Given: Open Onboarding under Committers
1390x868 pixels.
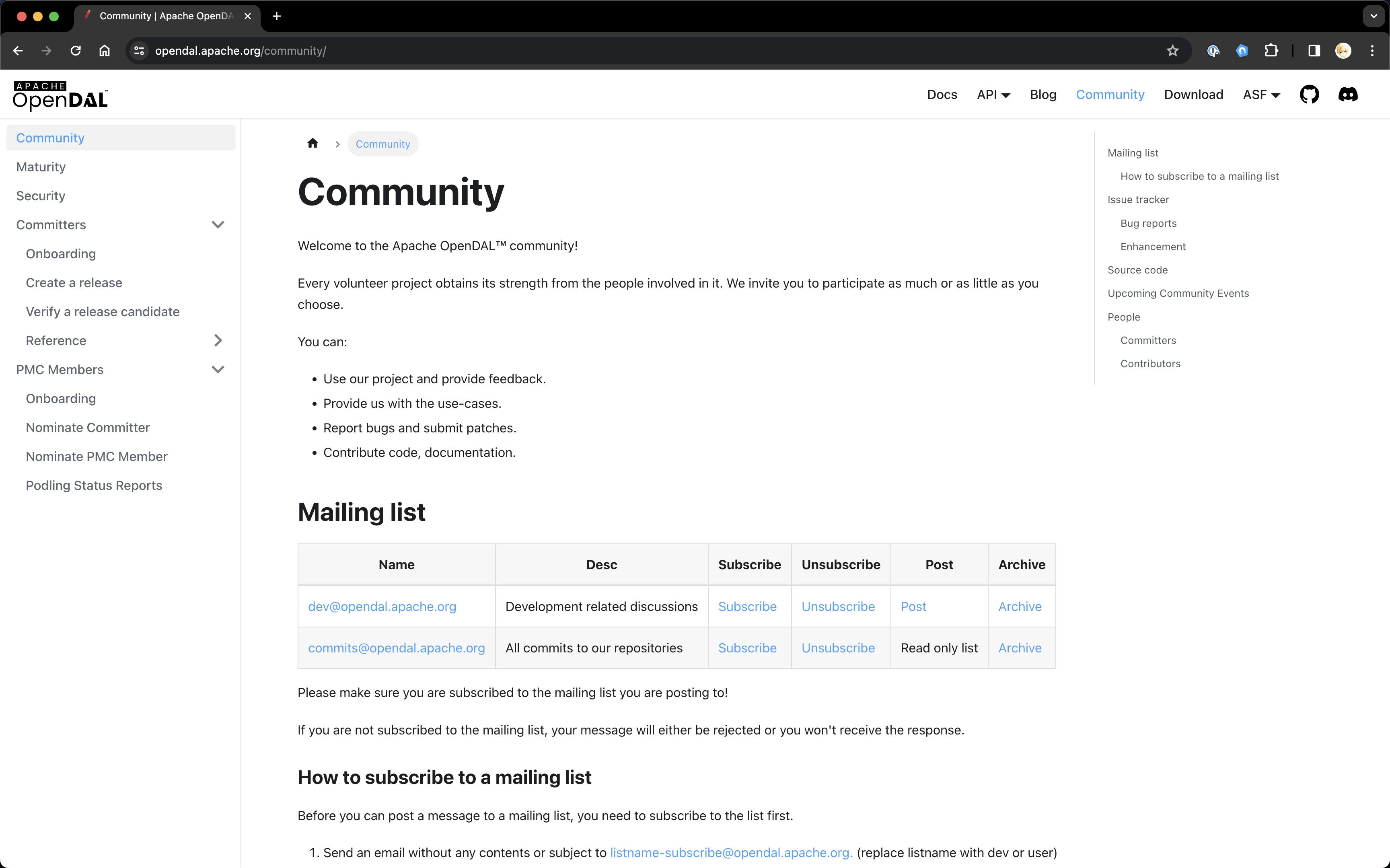Looking at the screenshot, I should click(61, 254).
